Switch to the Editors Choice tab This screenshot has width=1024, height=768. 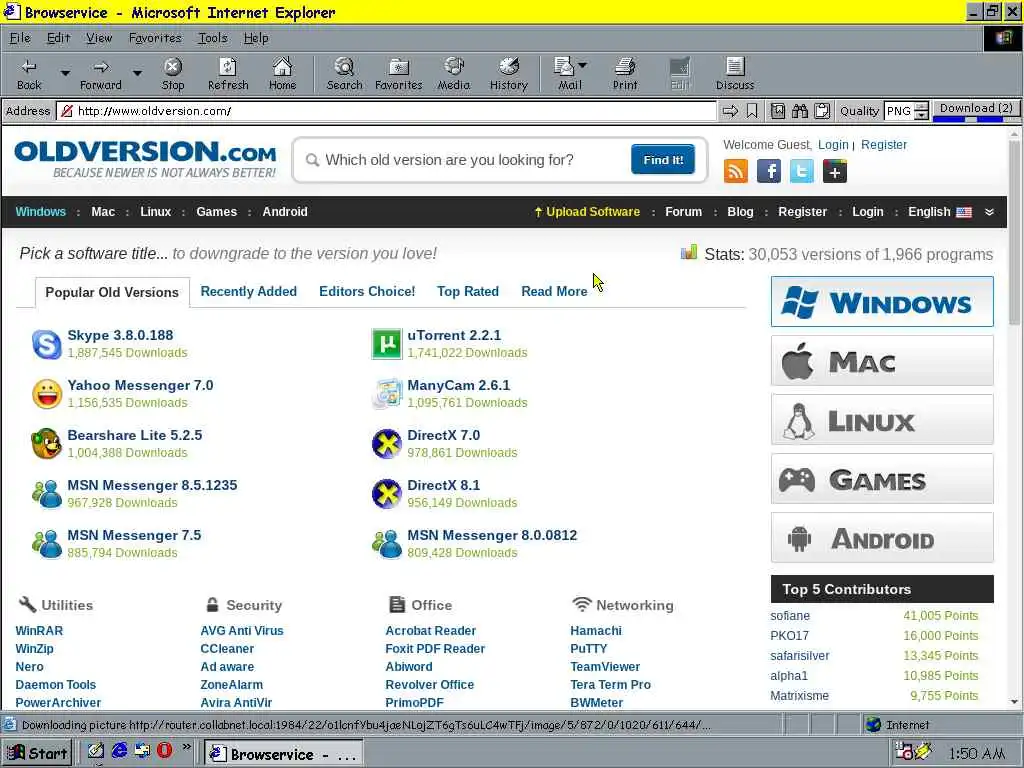tap(367, 291)
